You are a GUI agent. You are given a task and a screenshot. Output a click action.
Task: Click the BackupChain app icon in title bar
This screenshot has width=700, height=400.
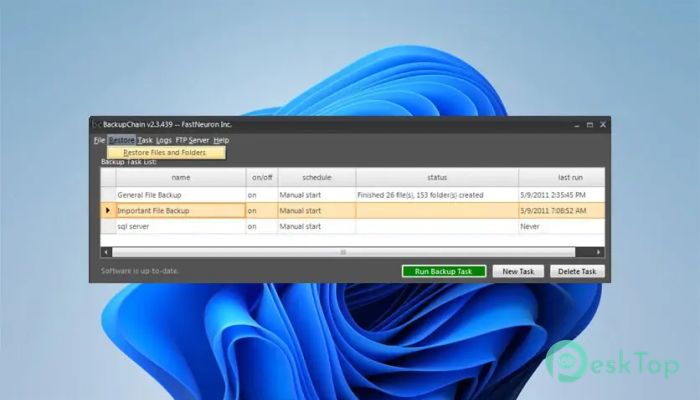point(96,125)
